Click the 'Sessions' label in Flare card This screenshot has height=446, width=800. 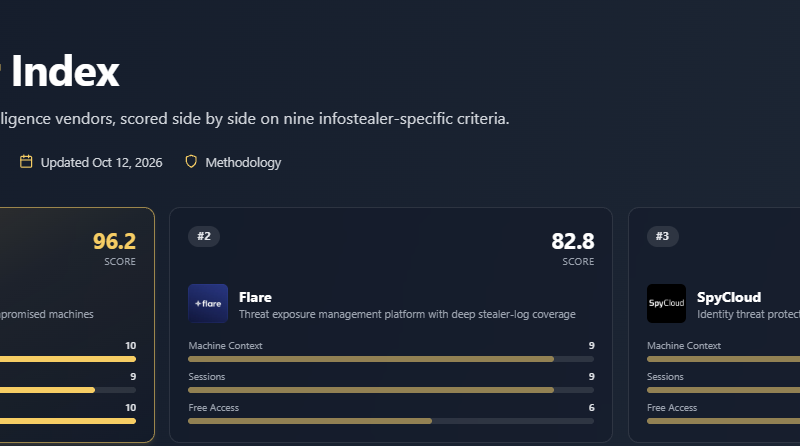(207, 377)
